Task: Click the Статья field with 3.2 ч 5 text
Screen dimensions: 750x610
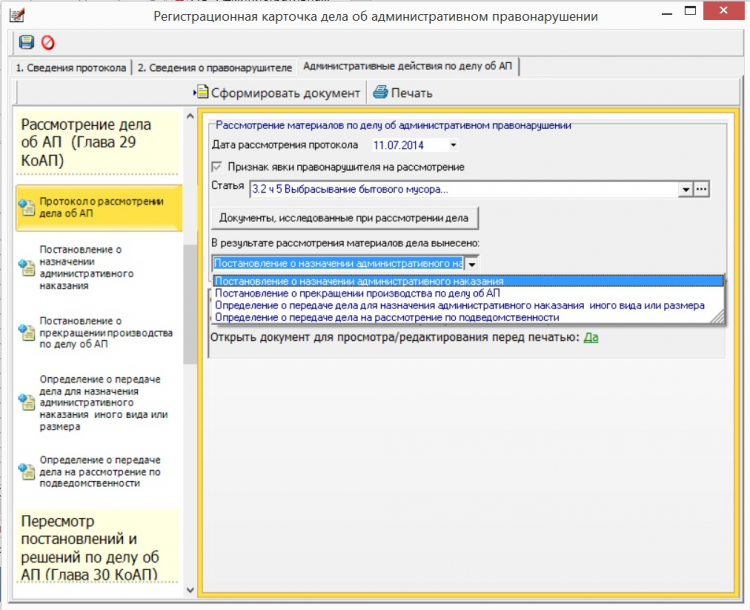Action: tap(464, 189)
